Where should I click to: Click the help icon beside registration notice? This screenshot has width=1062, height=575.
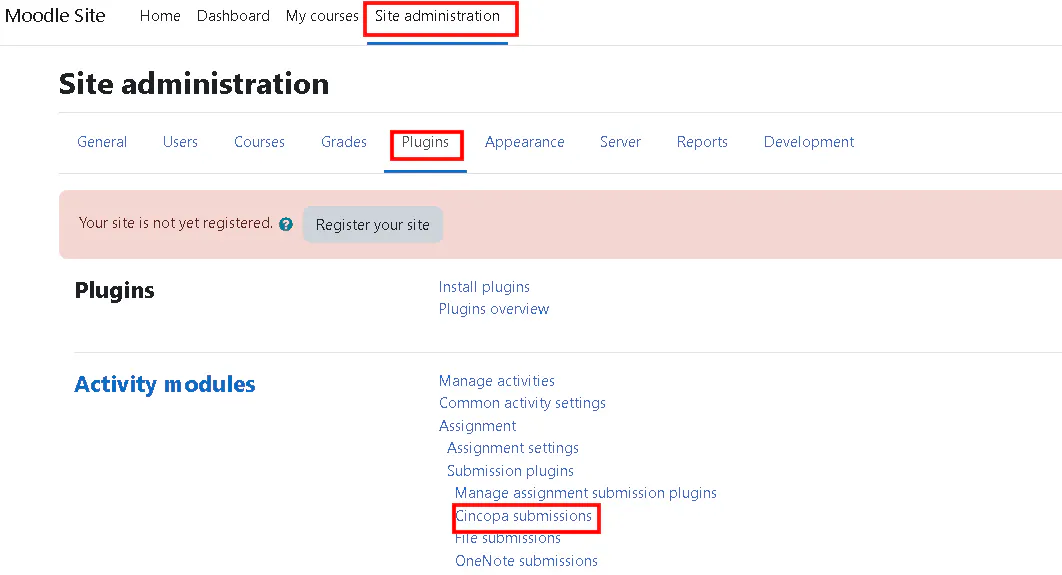[x=286, y=224]
